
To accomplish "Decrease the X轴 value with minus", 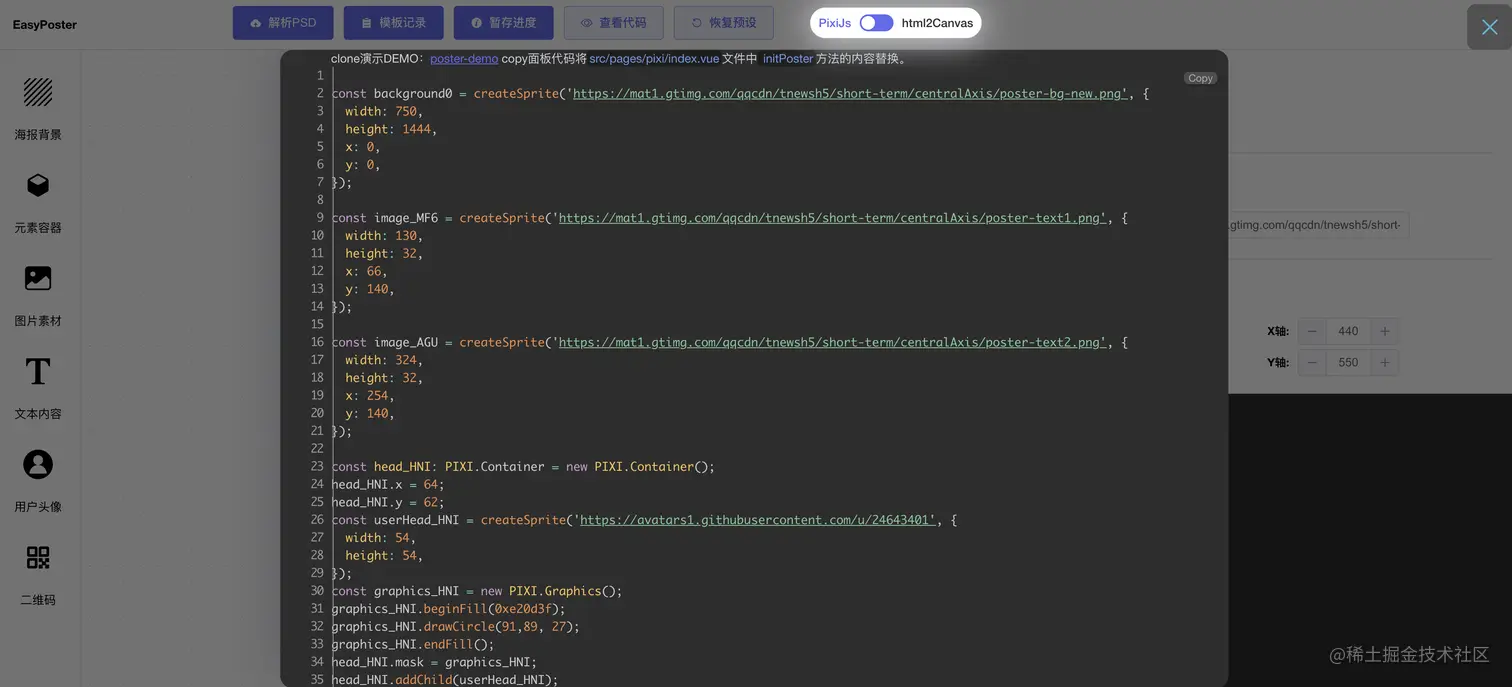I will 1312,332.
